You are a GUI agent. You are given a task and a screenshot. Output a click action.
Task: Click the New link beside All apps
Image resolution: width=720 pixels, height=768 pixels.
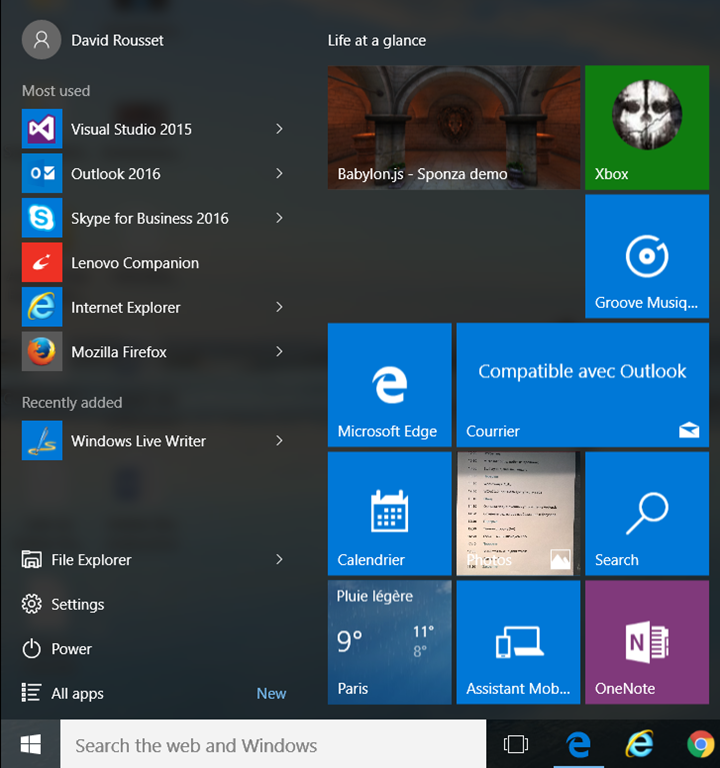pyautogui.click(x=271, y=694)
